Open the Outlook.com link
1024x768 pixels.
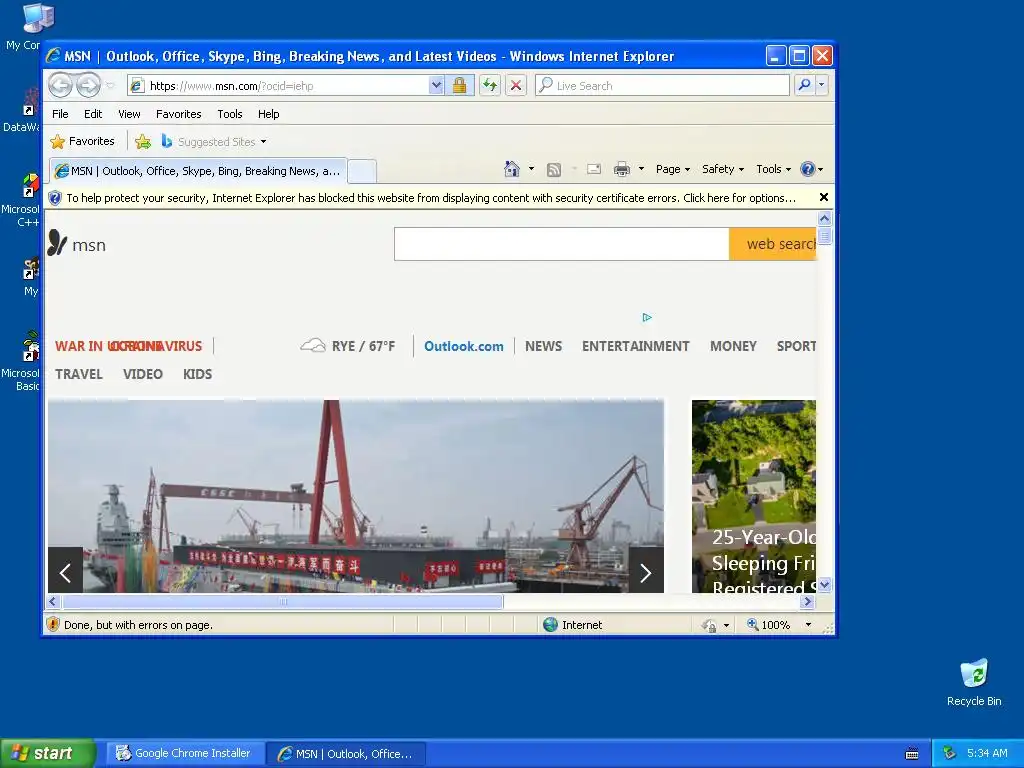[x=464, y=346]
